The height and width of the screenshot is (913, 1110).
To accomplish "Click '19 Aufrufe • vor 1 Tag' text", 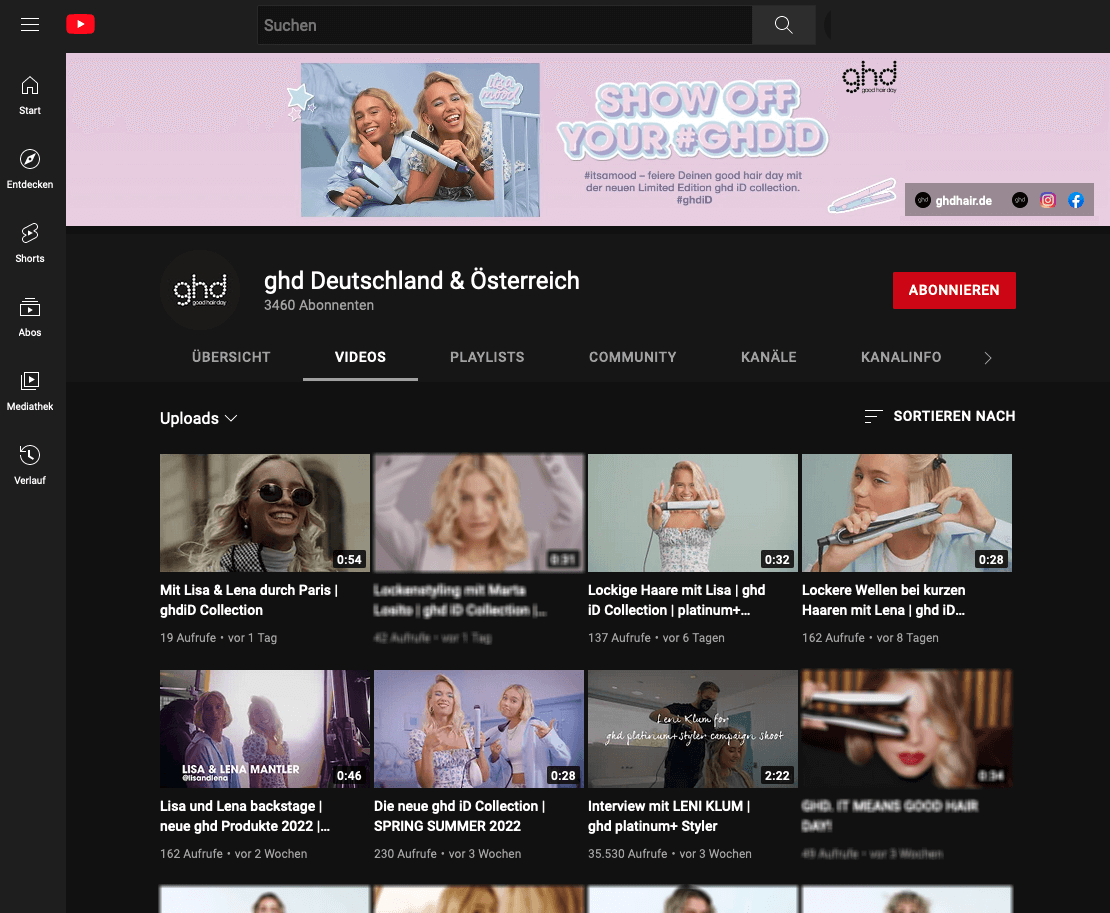I will [218, 638].
